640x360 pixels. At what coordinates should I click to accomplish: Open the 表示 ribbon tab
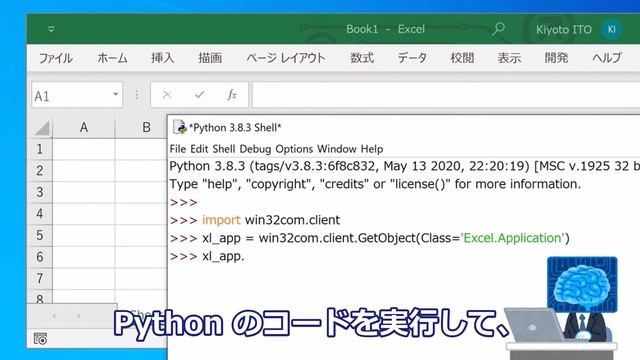coord(509,58)
